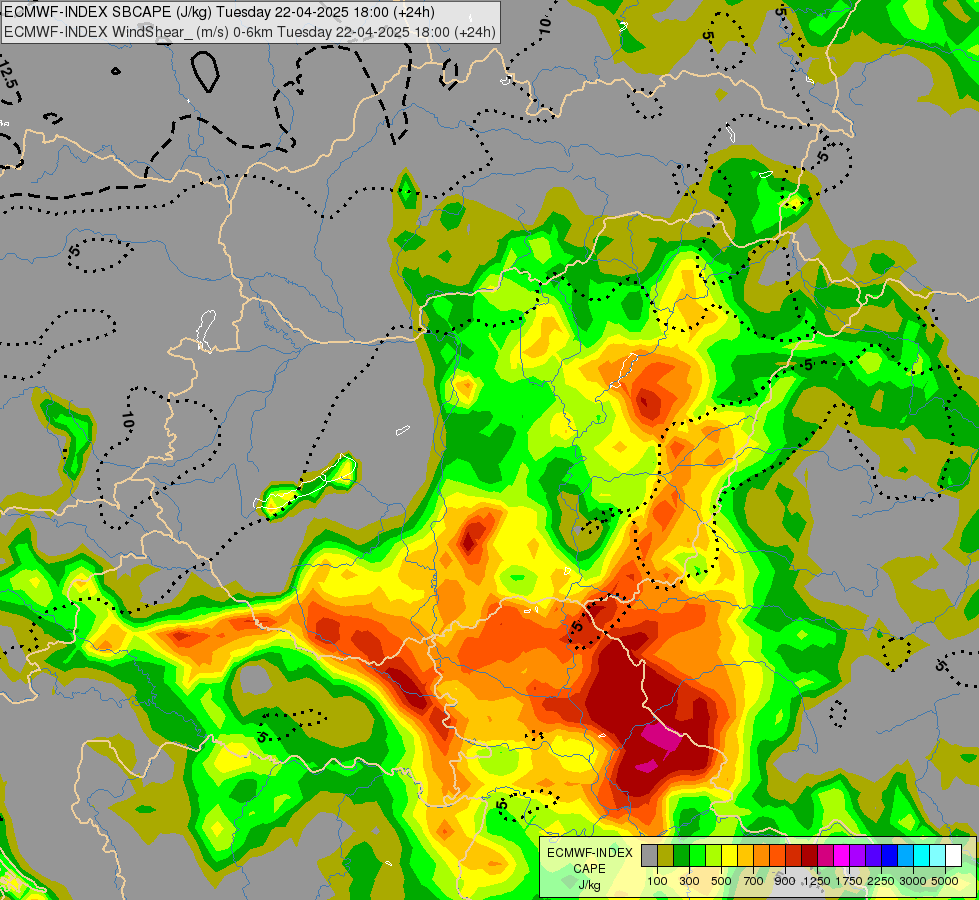Select the 1250 legend value label
The image size is (979, 900).
coord(817,881)
